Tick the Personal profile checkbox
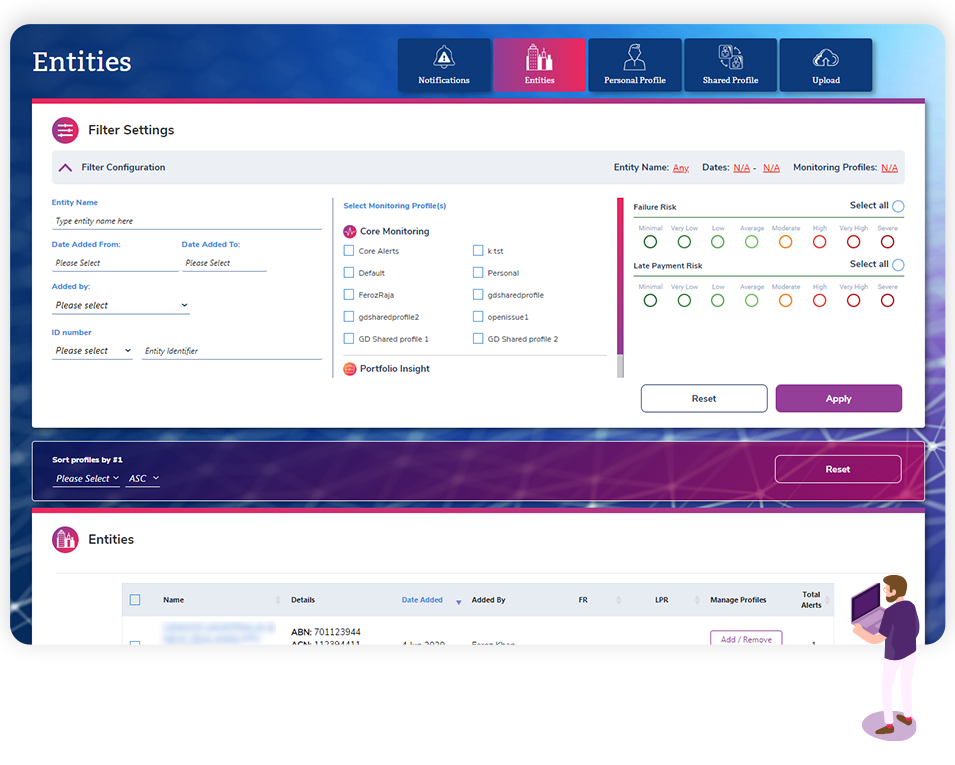This screenshot has width=955, height=765. [x=478, y=272]
